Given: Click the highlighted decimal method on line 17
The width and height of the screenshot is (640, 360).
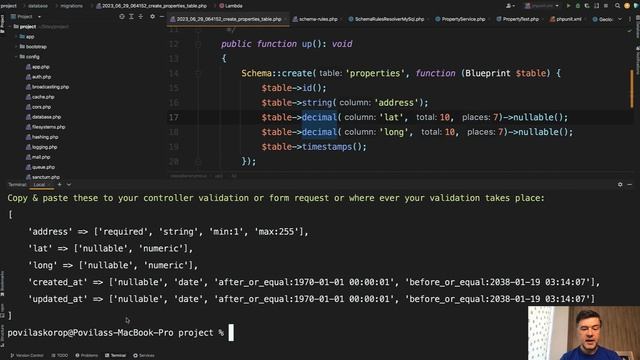Looking at the screenshot, I should tap(319, 118).
